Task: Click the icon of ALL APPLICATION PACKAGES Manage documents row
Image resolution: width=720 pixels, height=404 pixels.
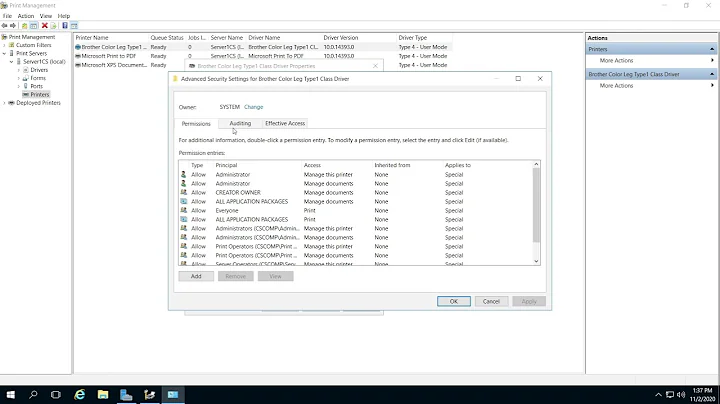Action: pyautogui.click(x=184, y=202)
